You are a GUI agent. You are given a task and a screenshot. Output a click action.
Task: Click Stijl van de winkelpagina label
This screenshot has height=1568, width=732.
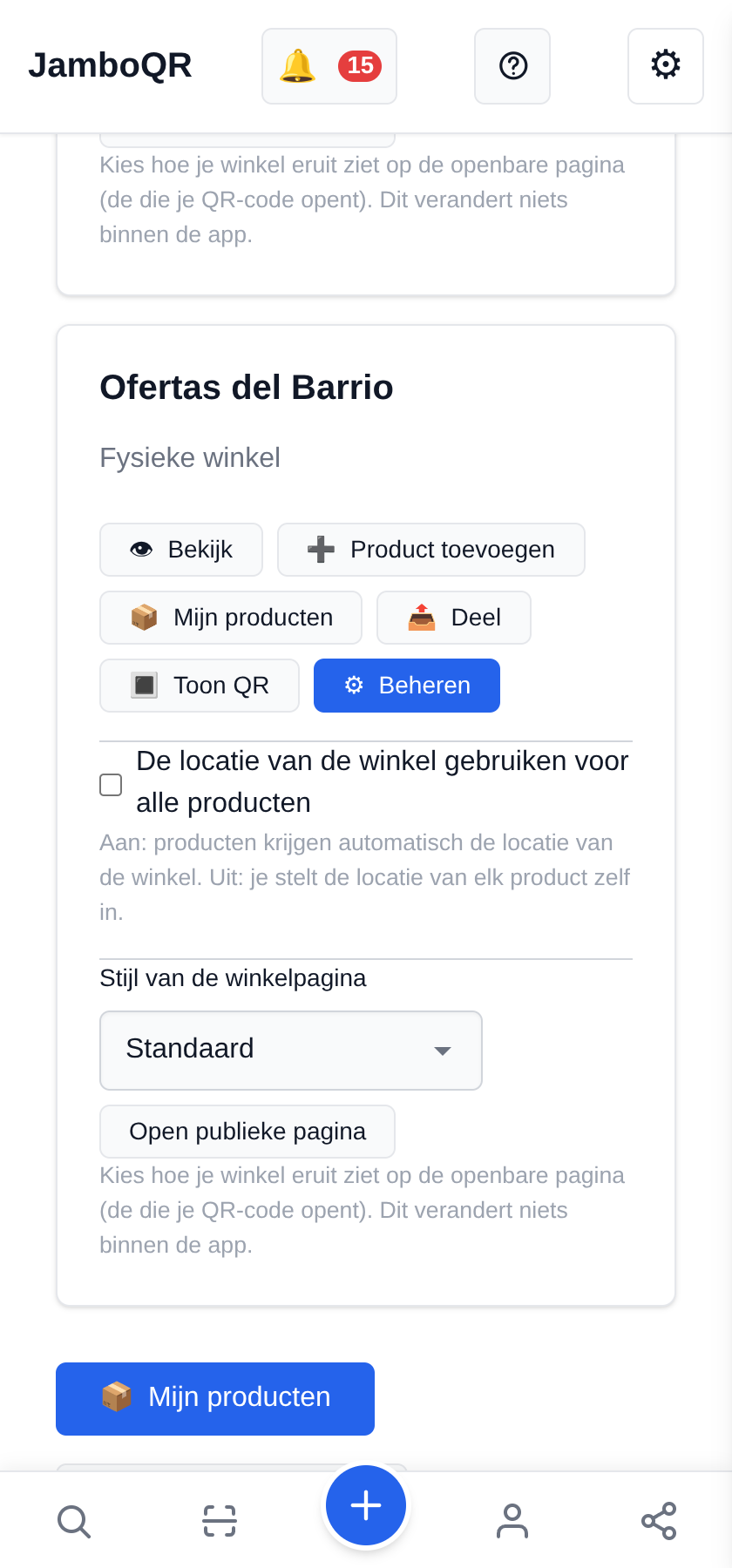(233, 978)
